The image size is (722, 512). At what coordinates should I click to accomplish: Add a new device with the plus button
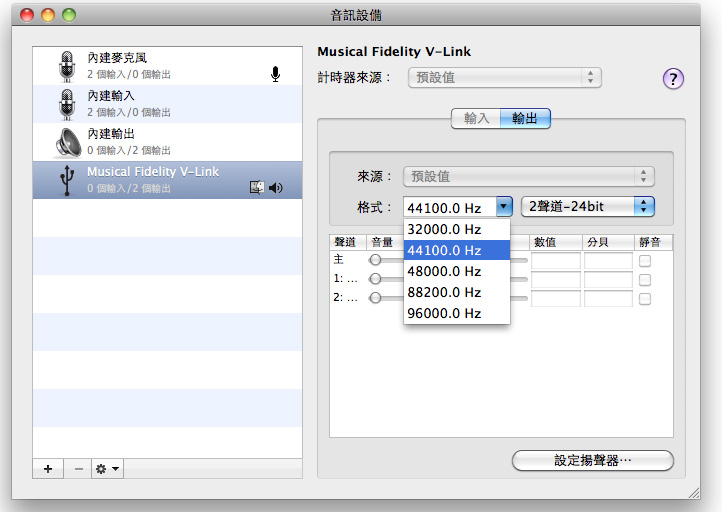[x=48, y=469]
